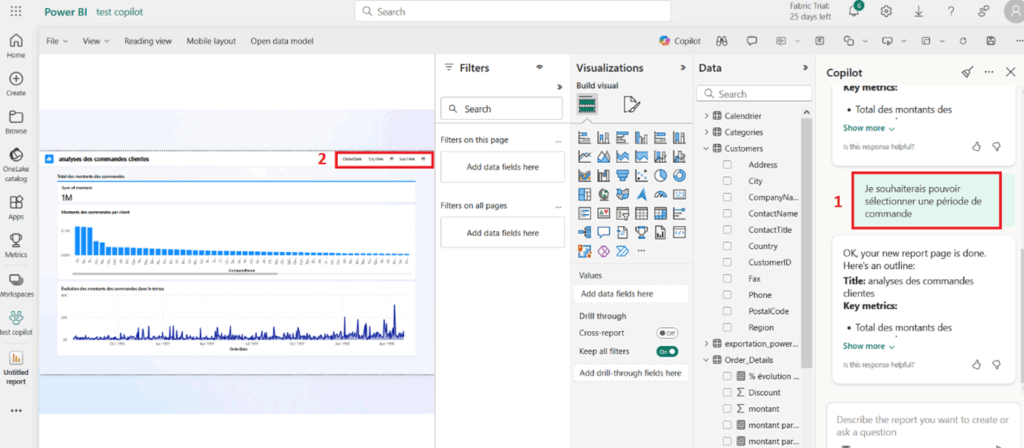Screen dimensions: 1024x448
Task: Open the File menu
Action: [x=57, y=41]
